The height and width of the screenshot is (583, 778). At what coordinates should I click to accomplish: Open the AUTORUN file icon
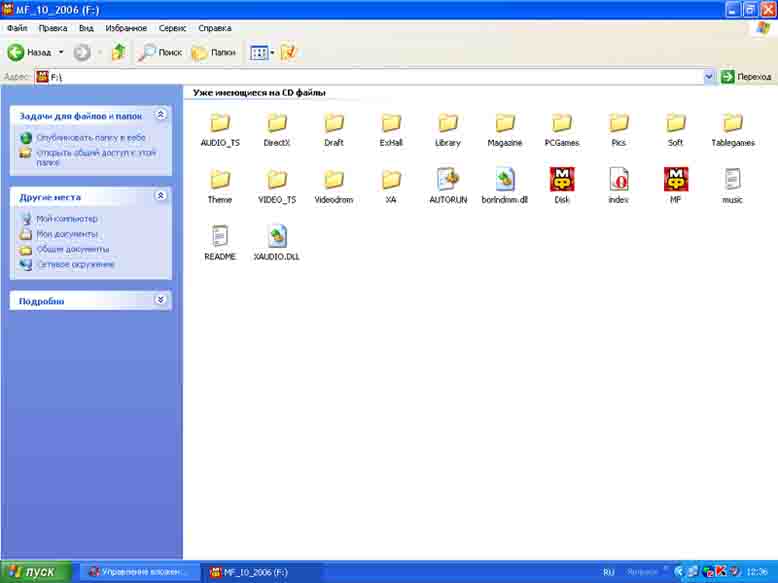(x=447, y=180)
